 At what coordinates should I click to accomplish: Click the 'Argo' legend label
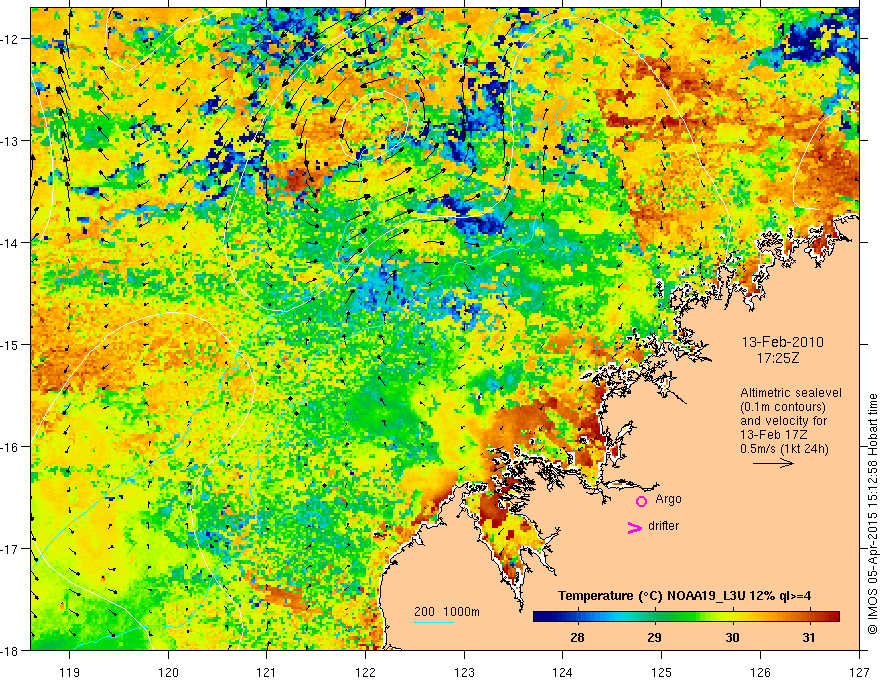(x=668, y=499)
